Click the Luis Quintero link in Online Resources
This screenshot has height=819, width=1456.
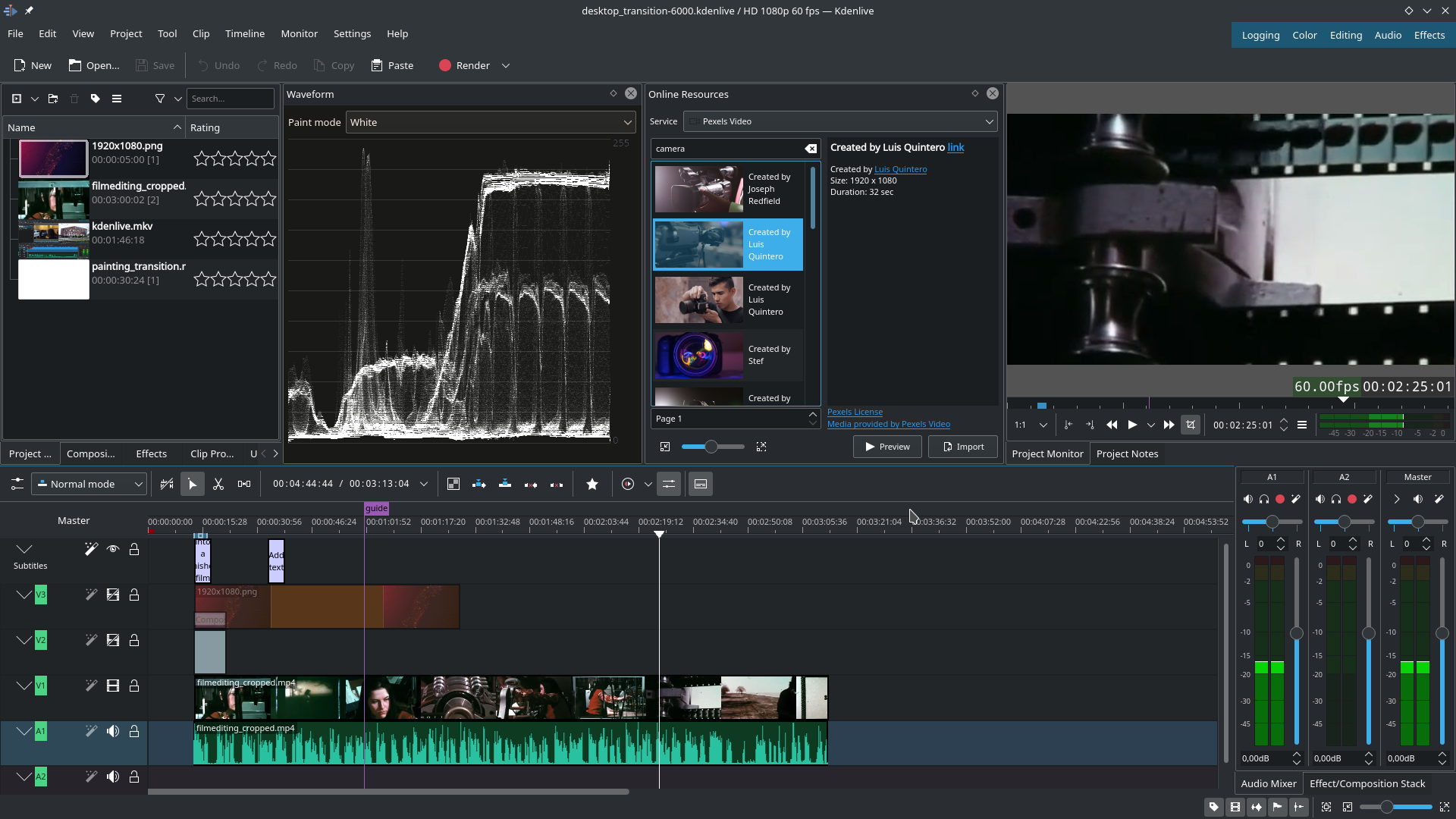(x=899, y=169)
